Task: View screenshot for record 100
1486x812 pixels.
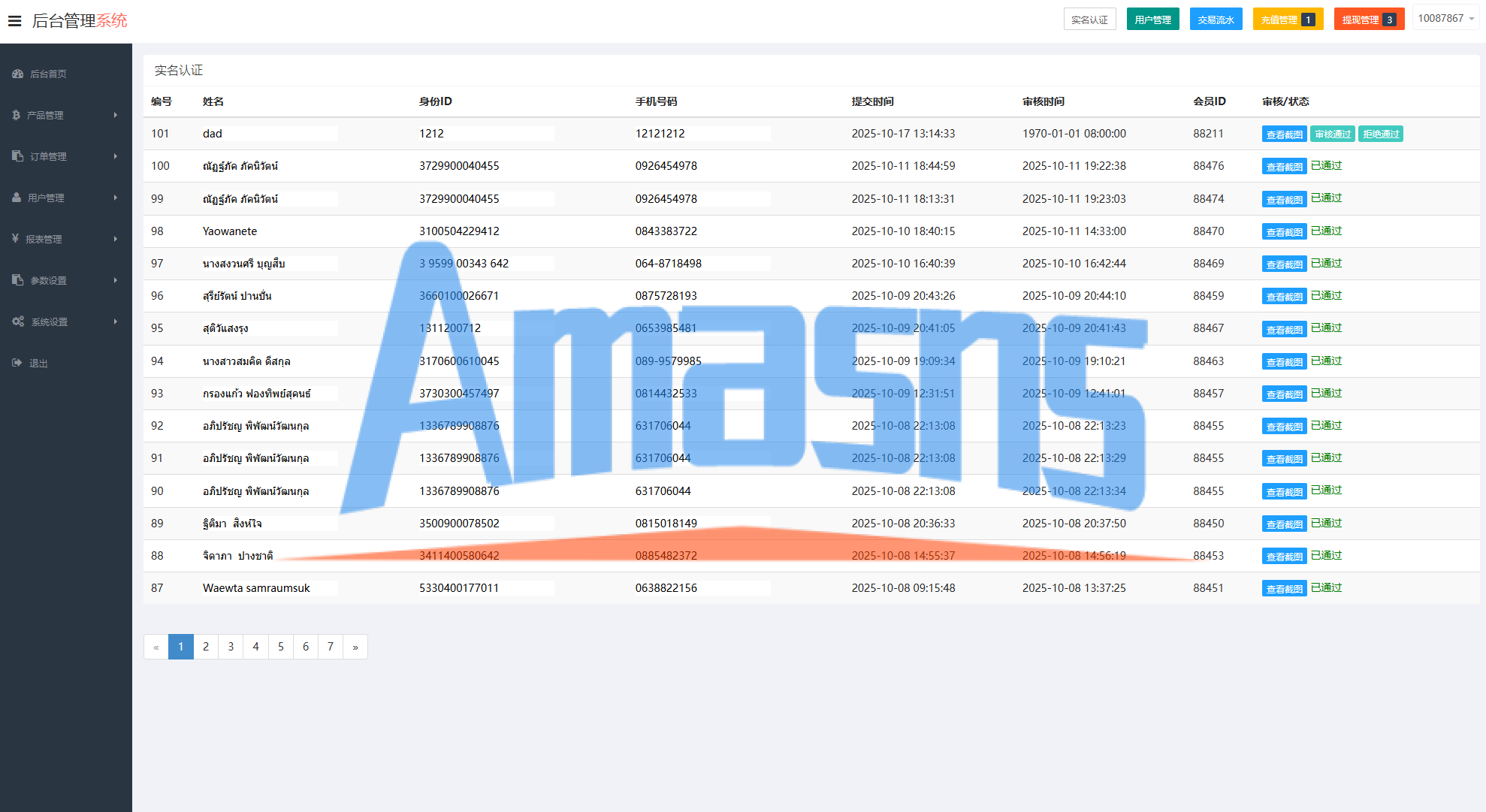Action: (1284, 167)
